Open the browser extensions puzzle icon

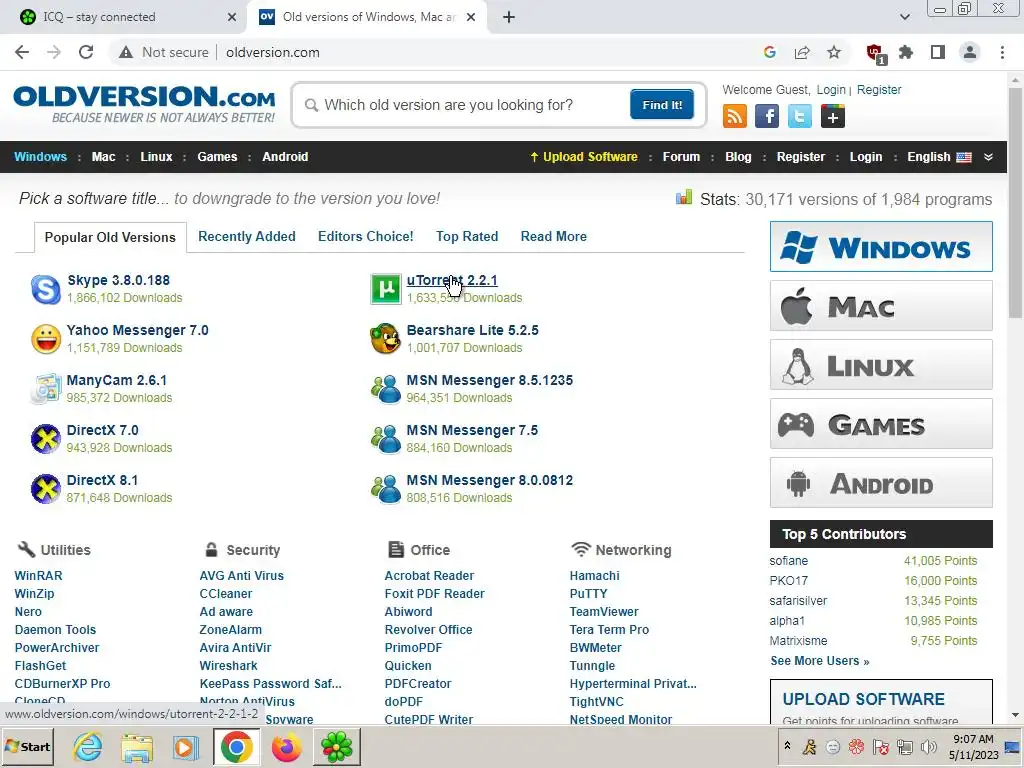tap(906, 52)
